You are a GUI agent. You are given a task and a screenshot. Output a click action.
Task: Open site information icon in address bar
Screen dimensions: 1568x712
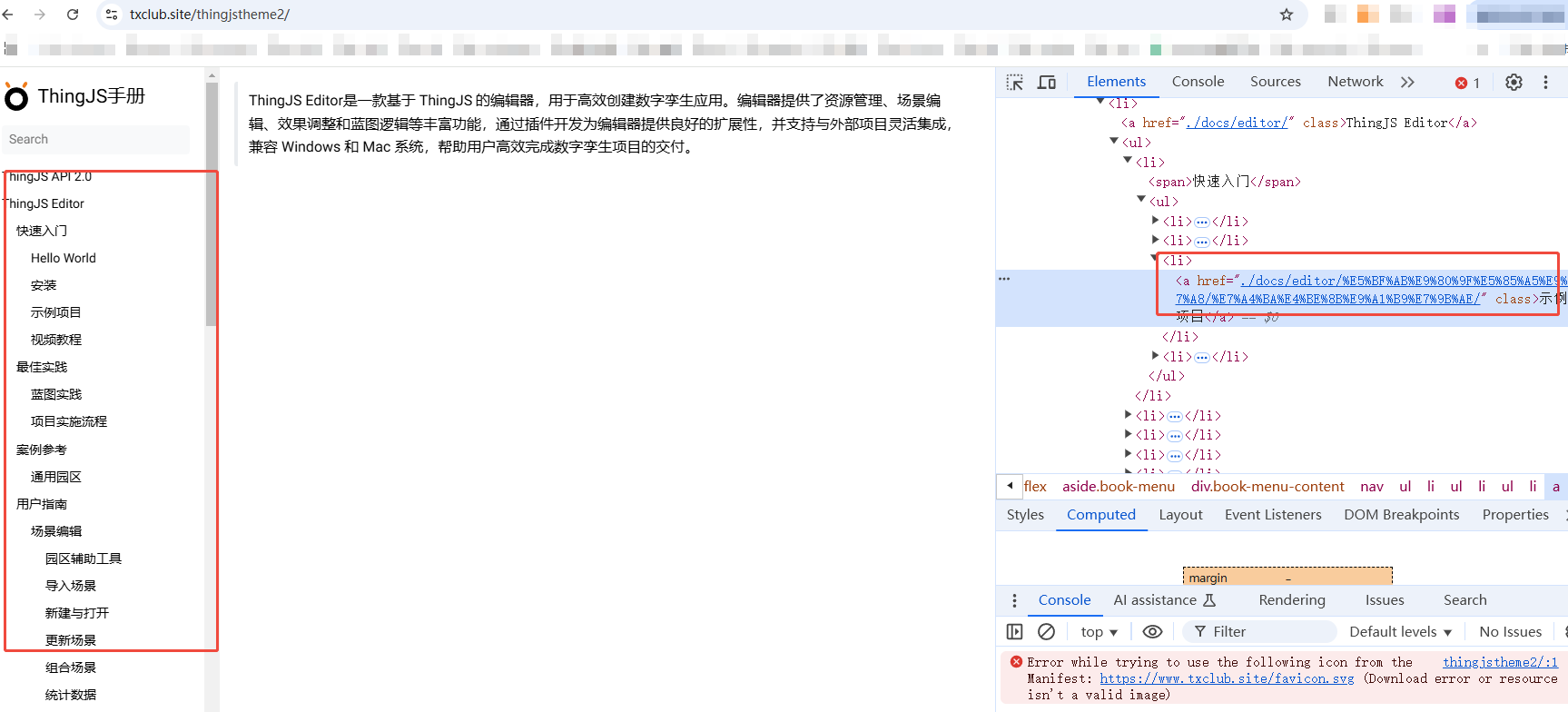[x=112, y=15]
